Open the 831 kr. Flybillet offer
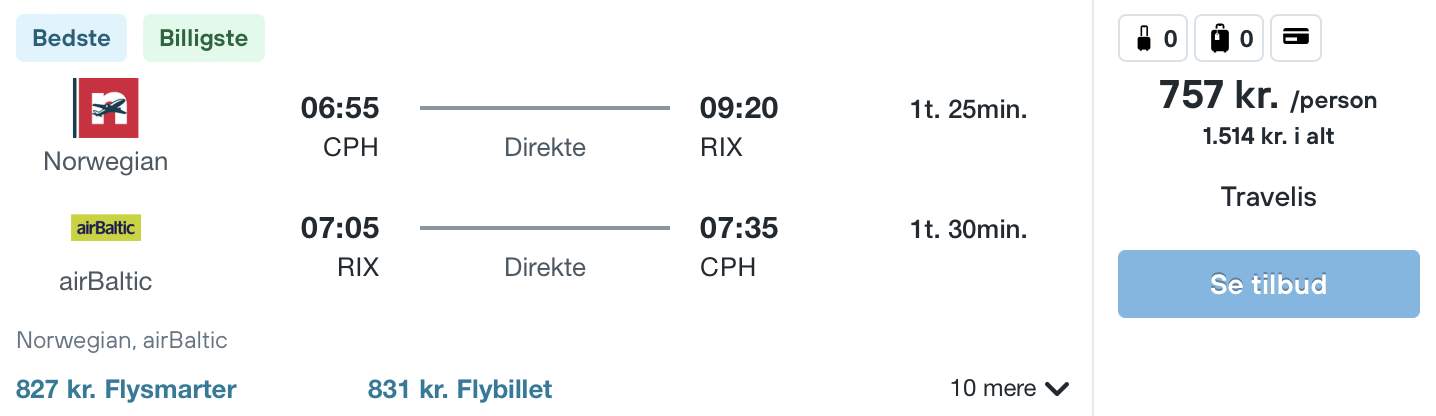This screenshot has height=416, width=1436. [x=460, y=389]
